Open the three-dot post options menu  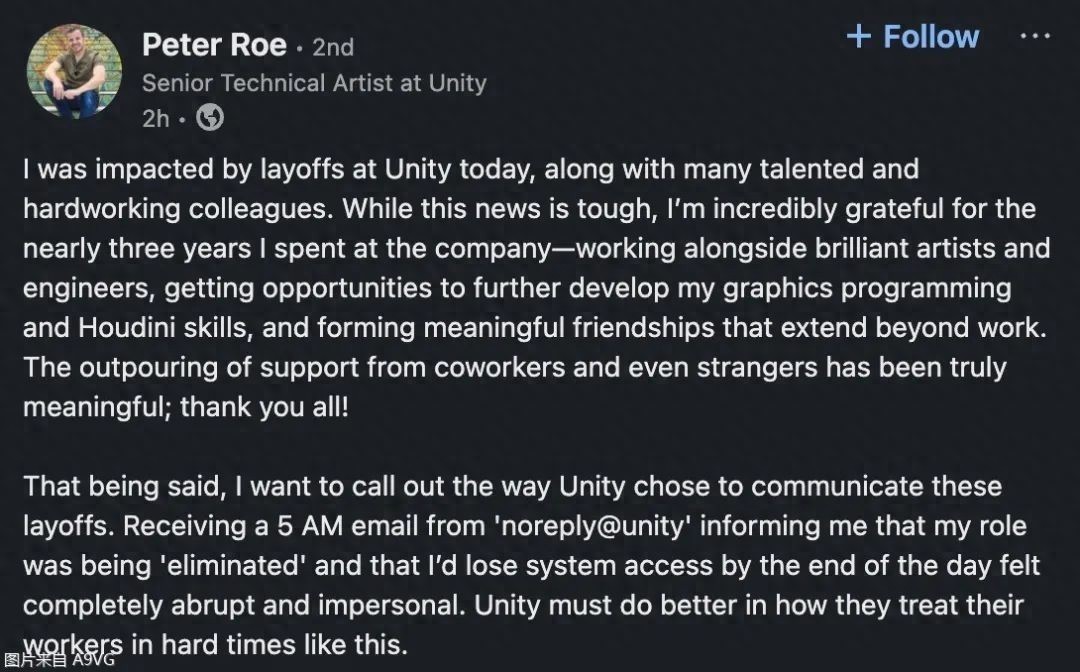pos(1034,37)
